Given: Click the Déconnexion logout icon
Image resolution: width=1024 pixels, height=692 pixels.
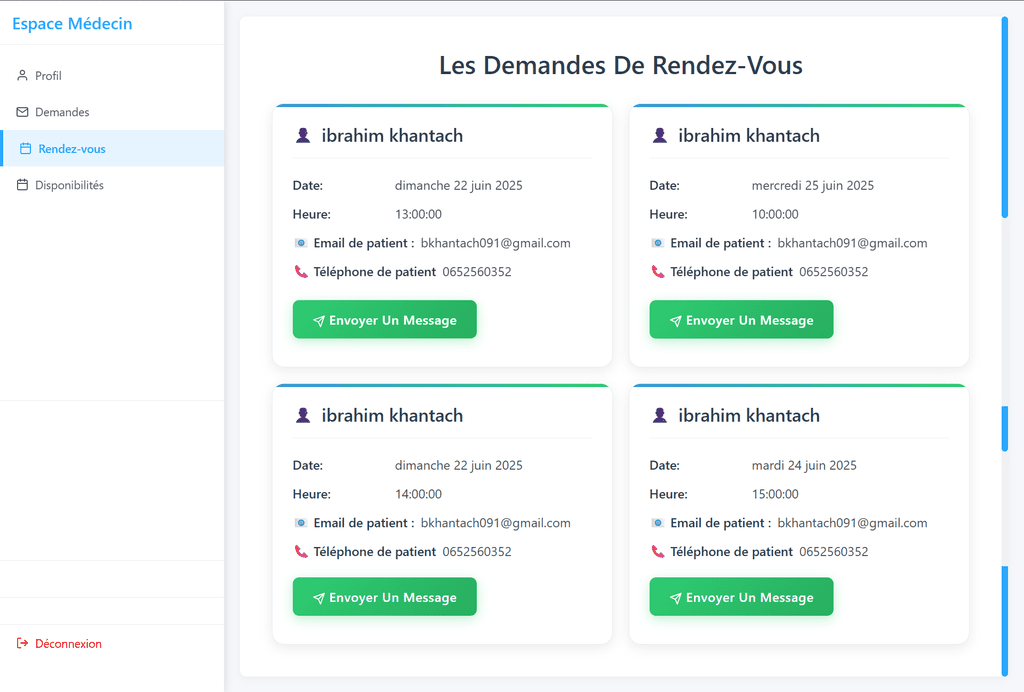Looking at the screenshot, I should click(22, 644).
